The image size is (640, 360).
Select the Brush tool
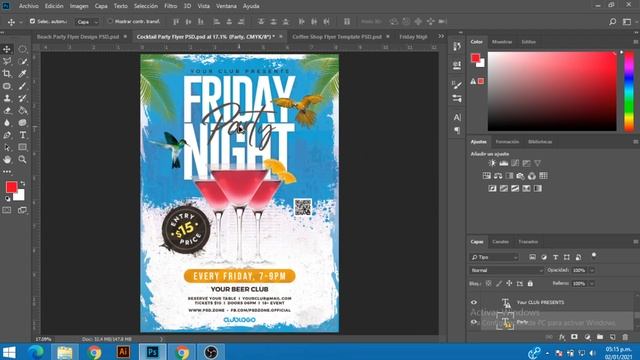click(x=22, y=86)
